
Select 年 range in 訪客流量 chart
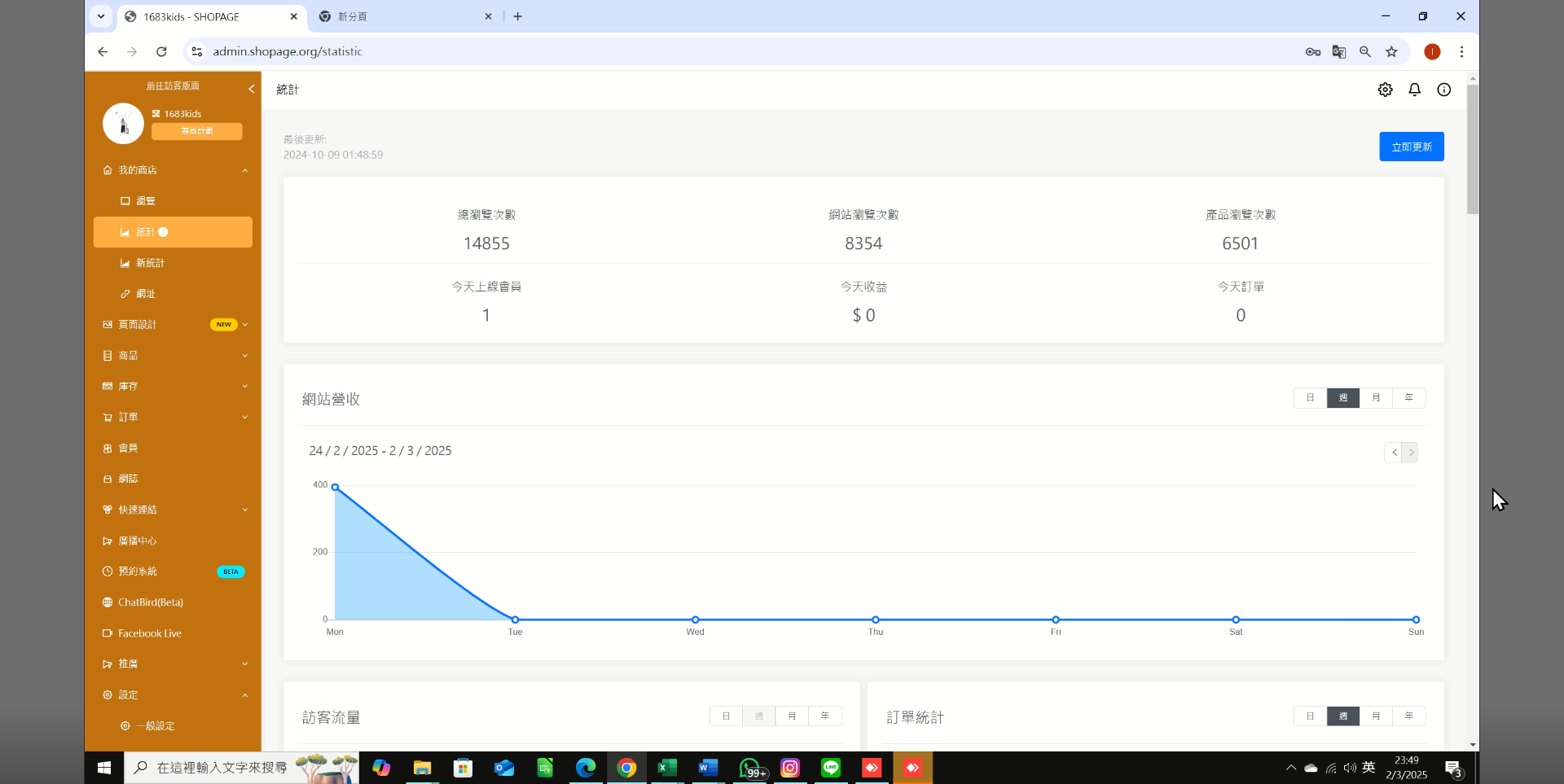[x=825, y=716]
